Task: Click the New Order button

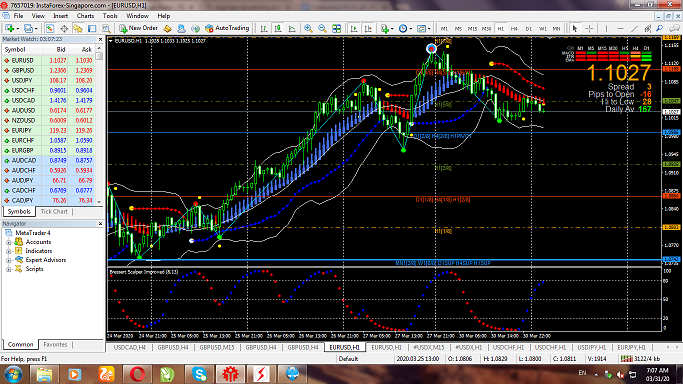Action: click(139, 28)
